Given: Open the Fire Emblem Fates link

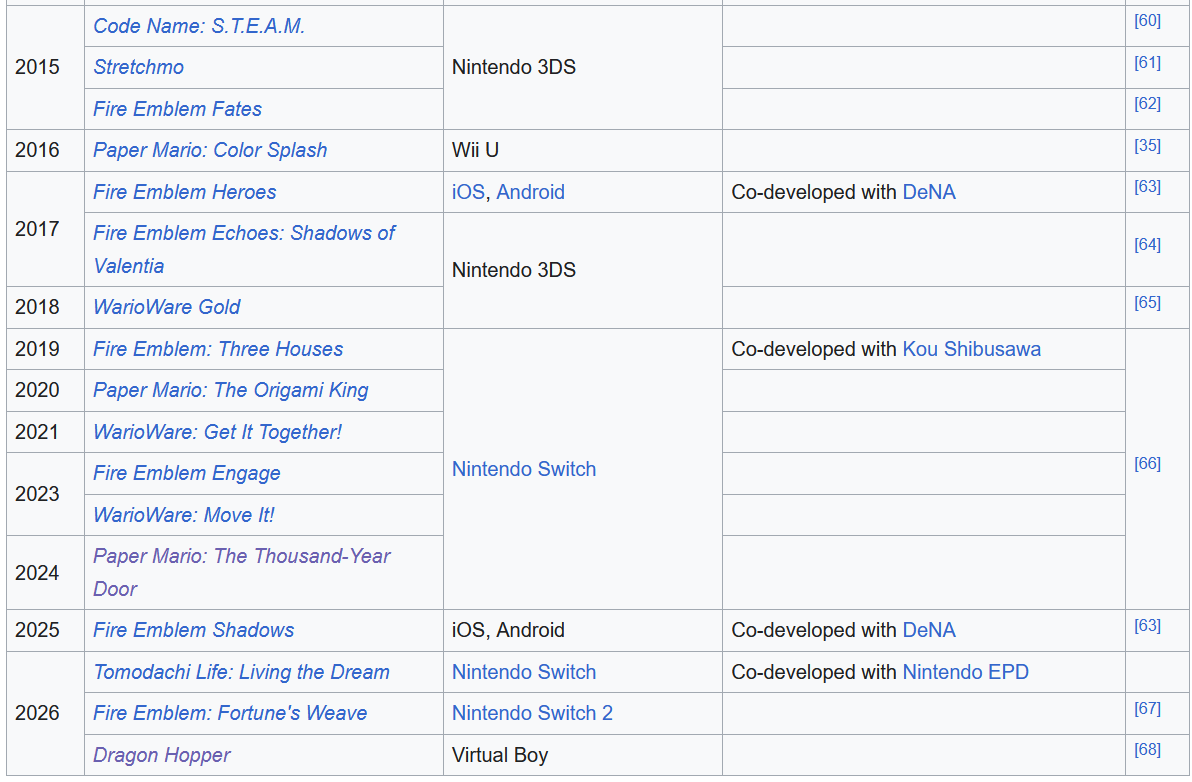Looking at the screenshot, I should click(177, 109).
